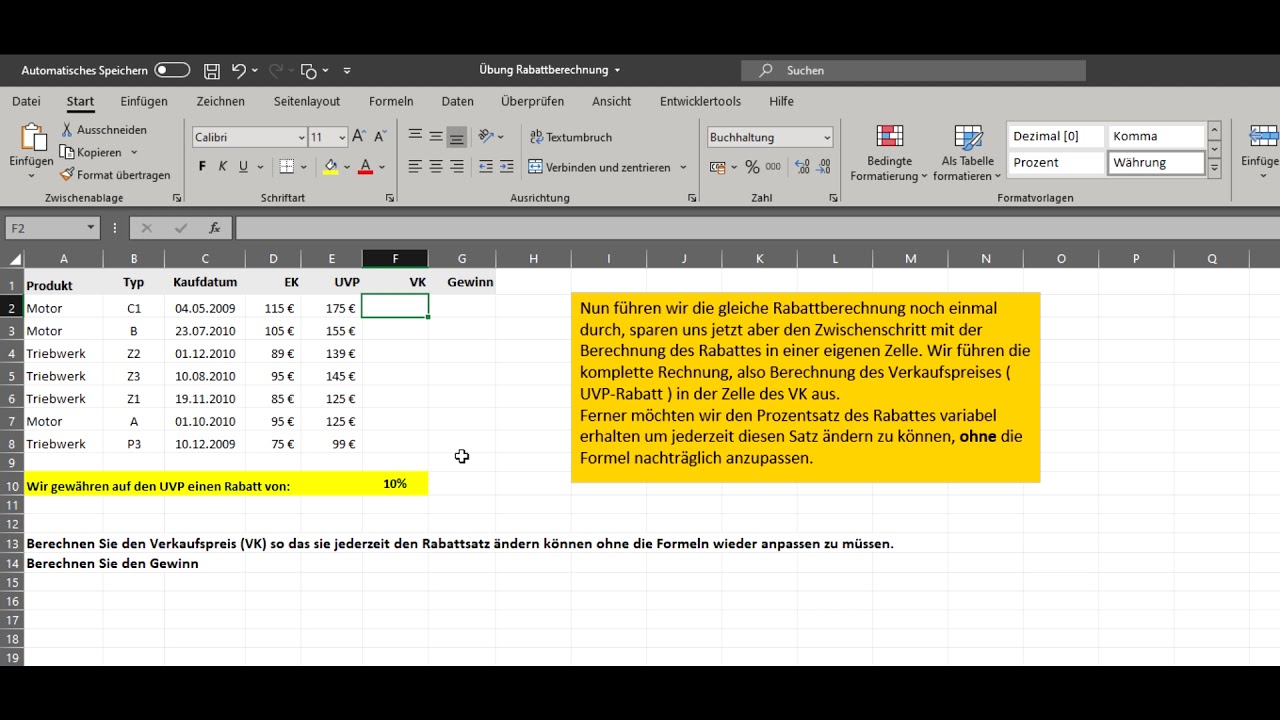Decrease the cell indent

click(x=485, y=167)
